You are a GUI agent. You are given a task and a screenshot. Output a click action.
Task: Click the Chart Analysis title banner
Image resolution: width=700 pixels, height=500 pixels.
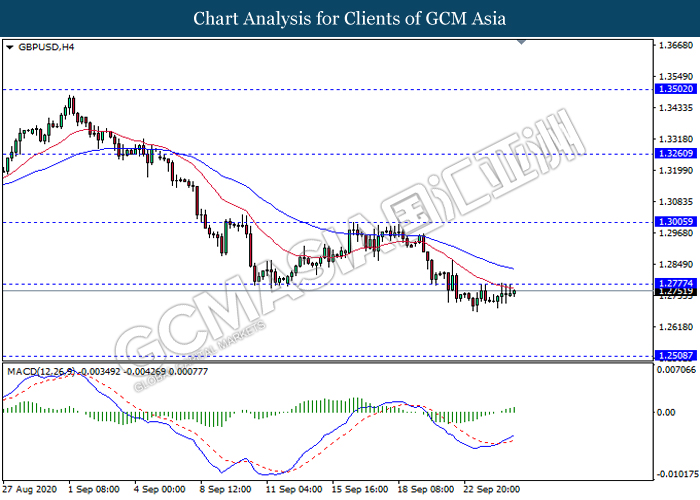350,18
